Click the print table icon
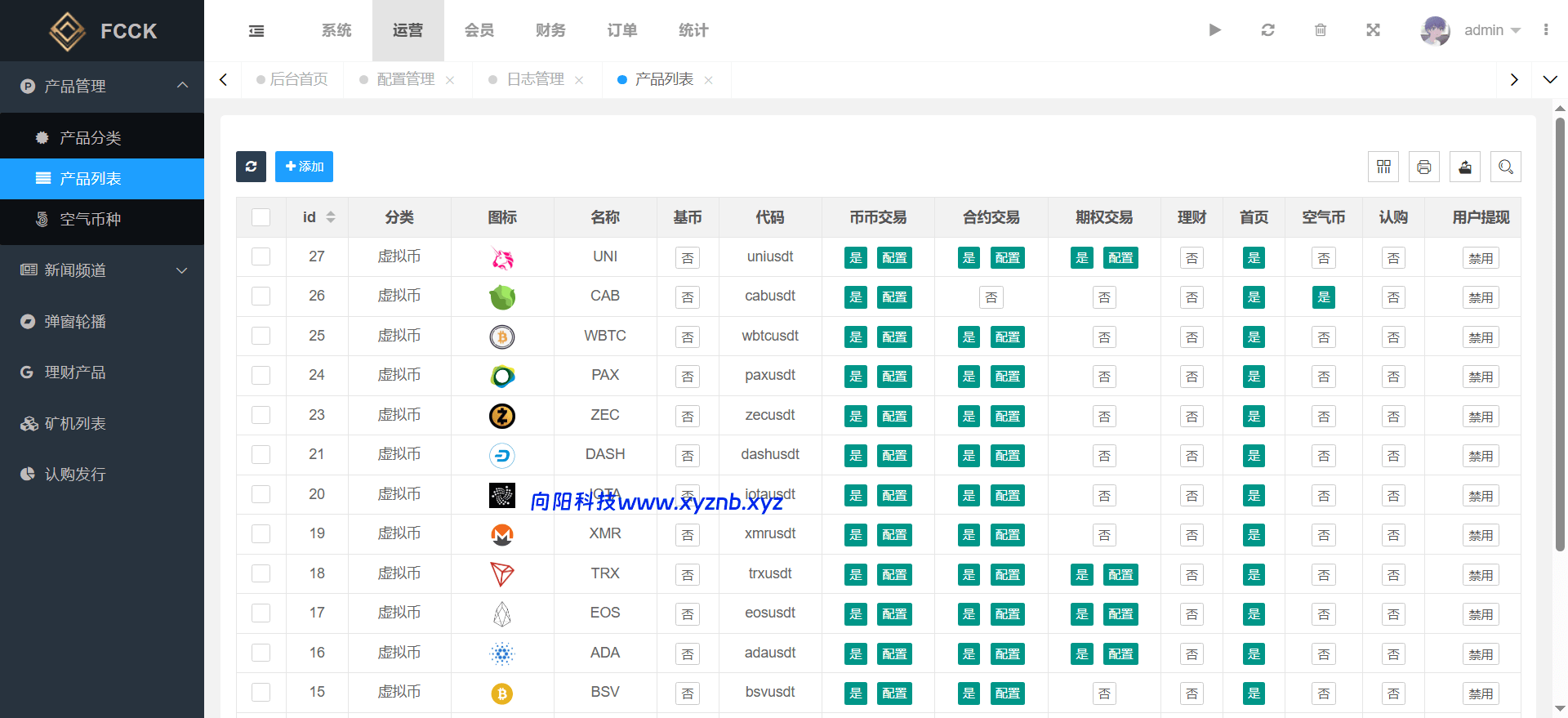Screen dimensions: 1568x718 click(x=1424, y=167)
